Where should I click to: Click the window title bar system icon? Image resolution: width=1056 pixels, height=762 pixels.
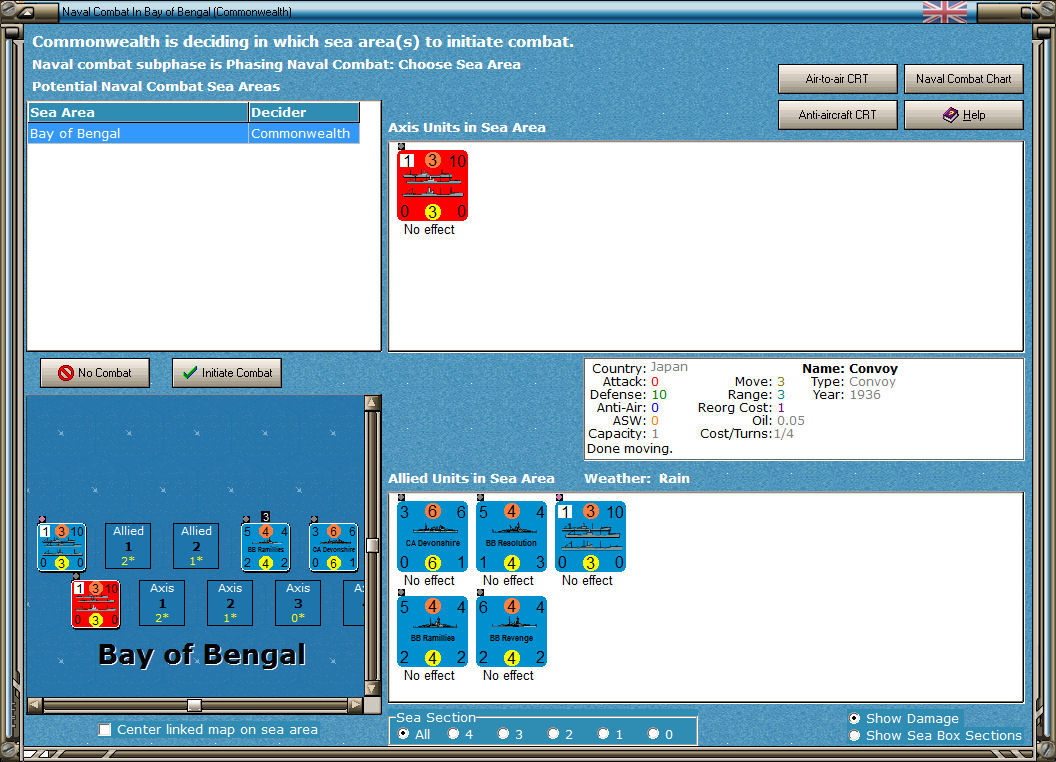pyautogui.click(x=27, y=11)
